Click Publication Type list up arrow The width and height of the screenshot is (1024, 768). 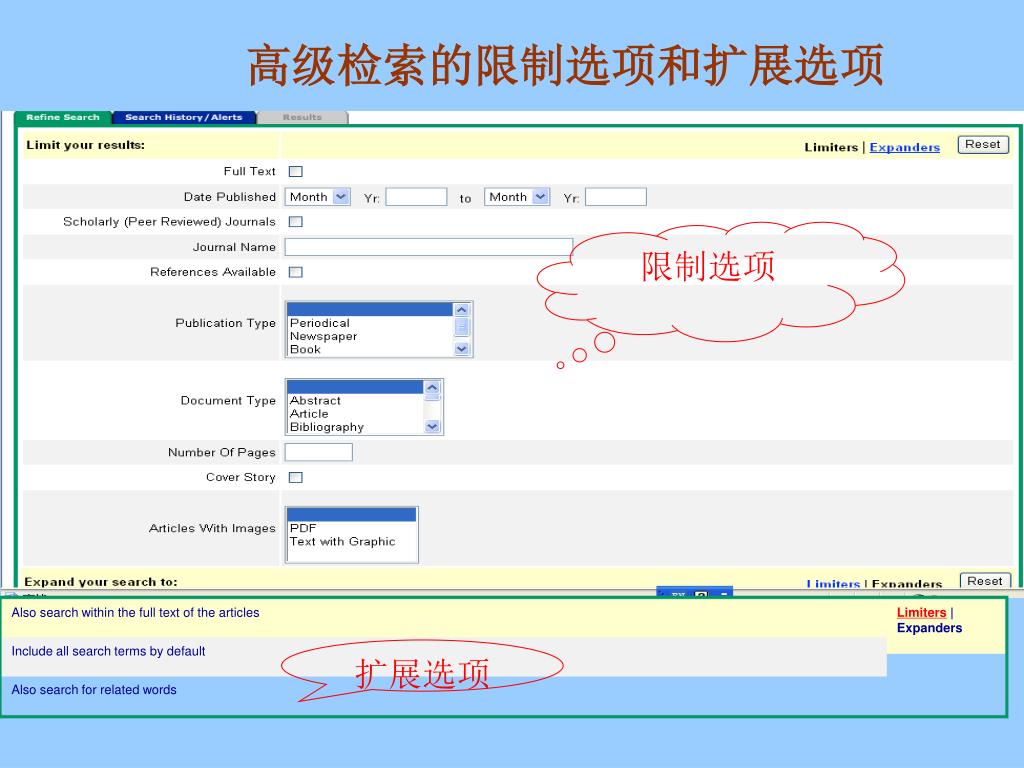pos(462,310)
